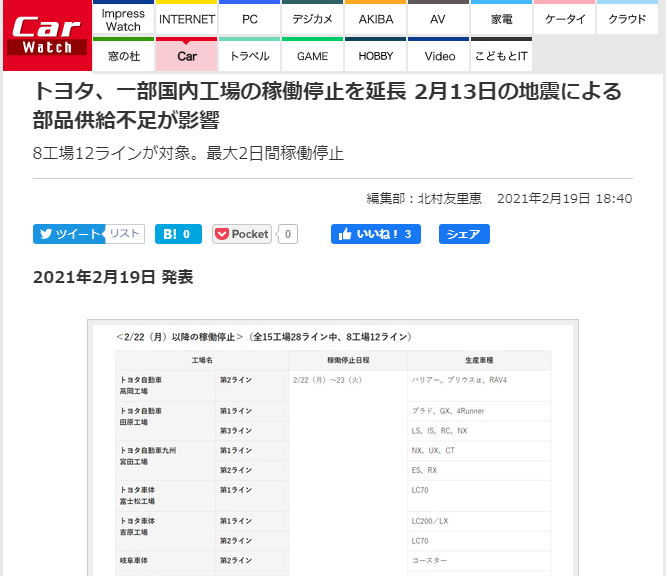Open the Video tab
This screenshot has height=576, width=666.
click(x=438, y=54)
